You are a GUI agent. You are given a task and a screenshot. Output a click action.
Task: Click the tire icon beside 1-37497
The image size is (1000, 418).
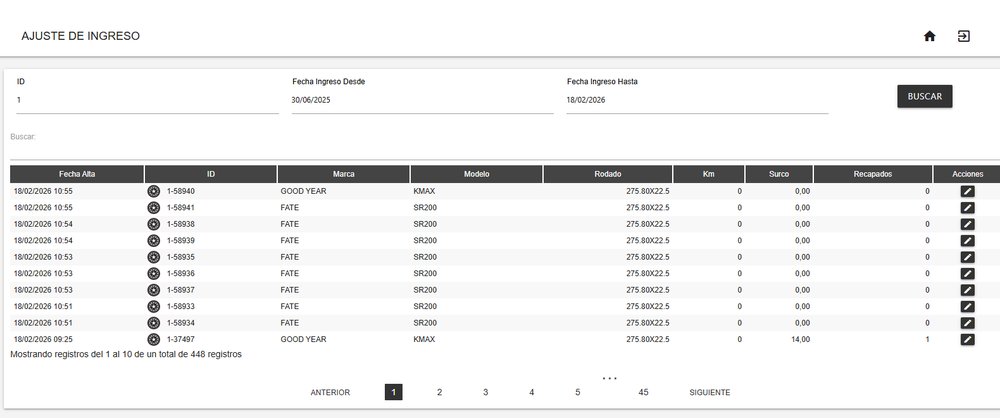tap(153, 340)
